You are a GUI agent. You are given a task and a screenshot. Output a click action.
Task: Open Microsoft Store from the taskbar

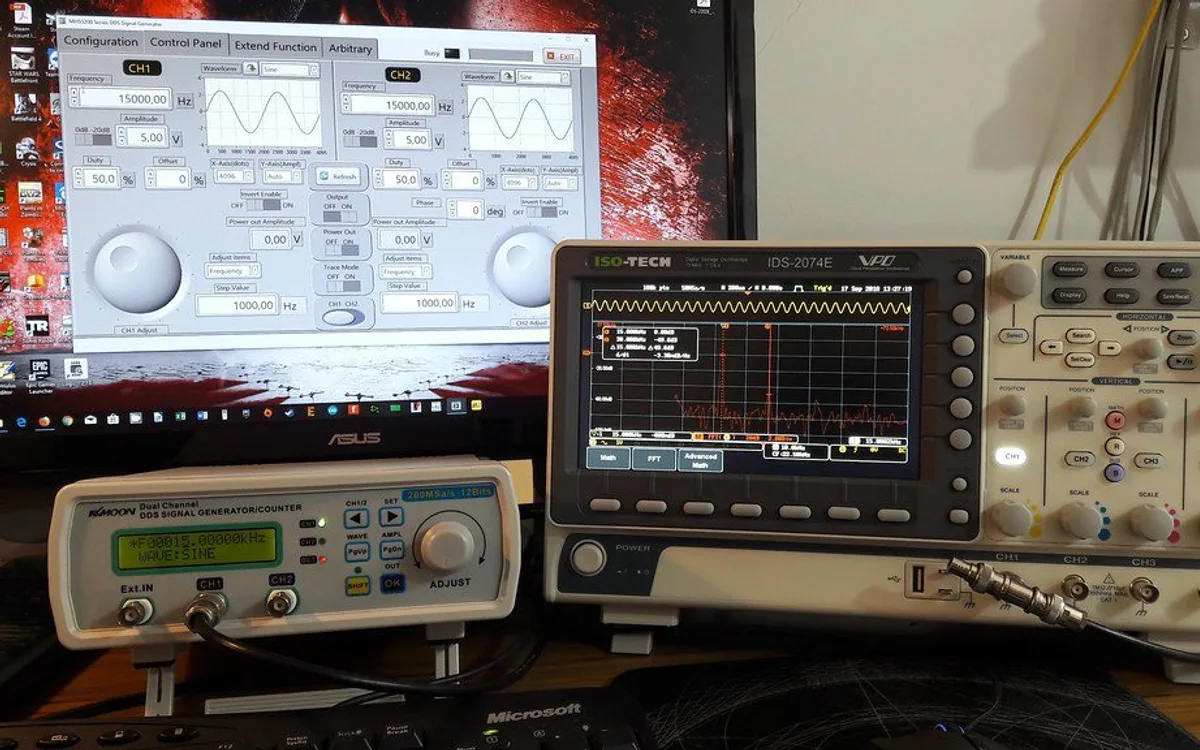113,419
